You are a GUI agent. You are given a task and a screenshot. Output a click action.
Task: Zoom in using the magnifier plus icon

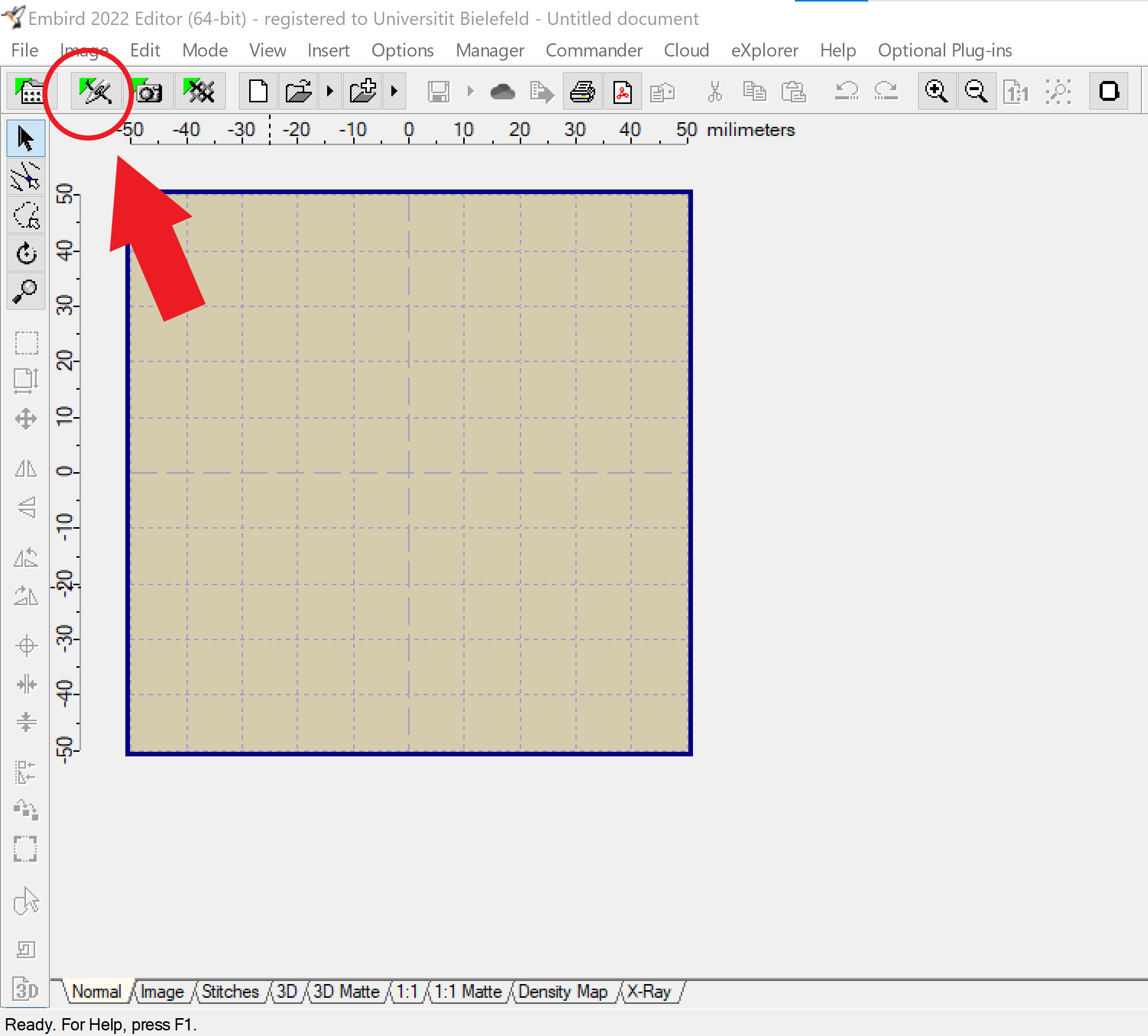(x=937, y=91)
